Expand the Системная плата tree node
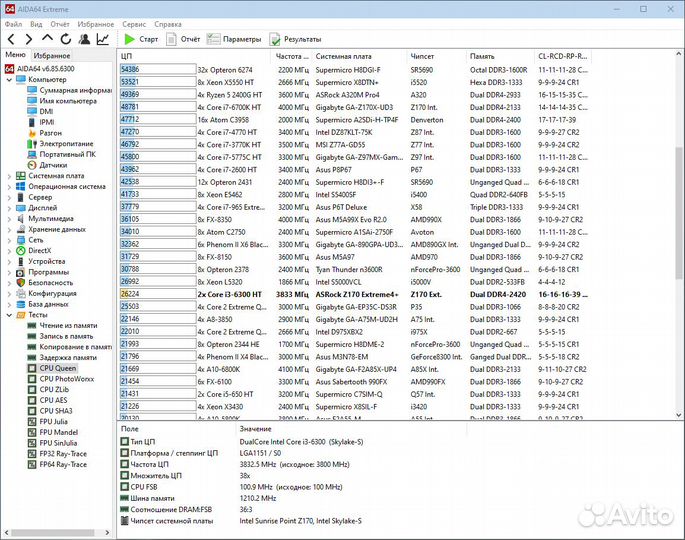This screenshot has width=685, height=540. [x=10, y=176]
